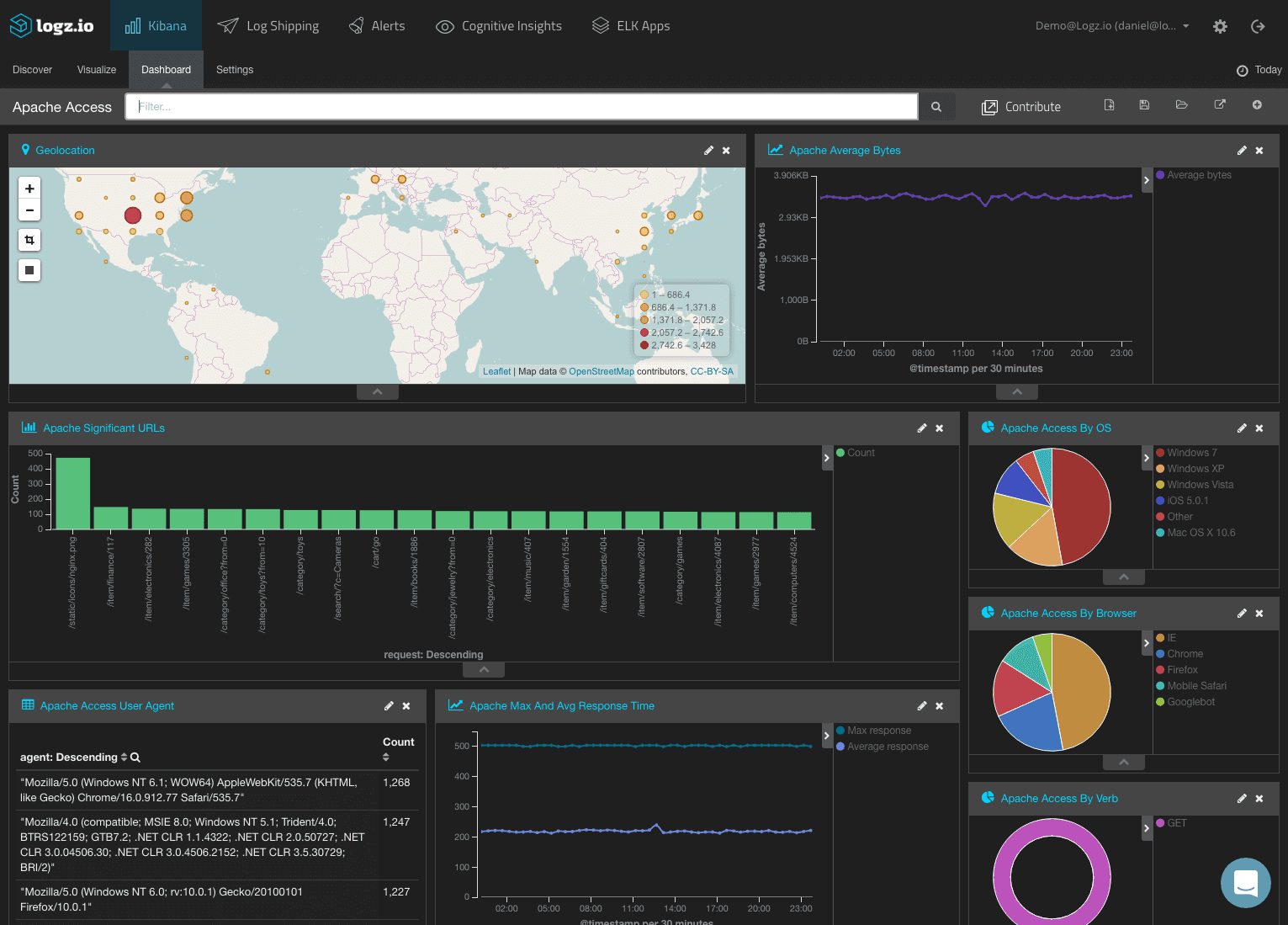Add a new panel with the plus icon
This screenshot has width=1288, height=925.
1257,105
